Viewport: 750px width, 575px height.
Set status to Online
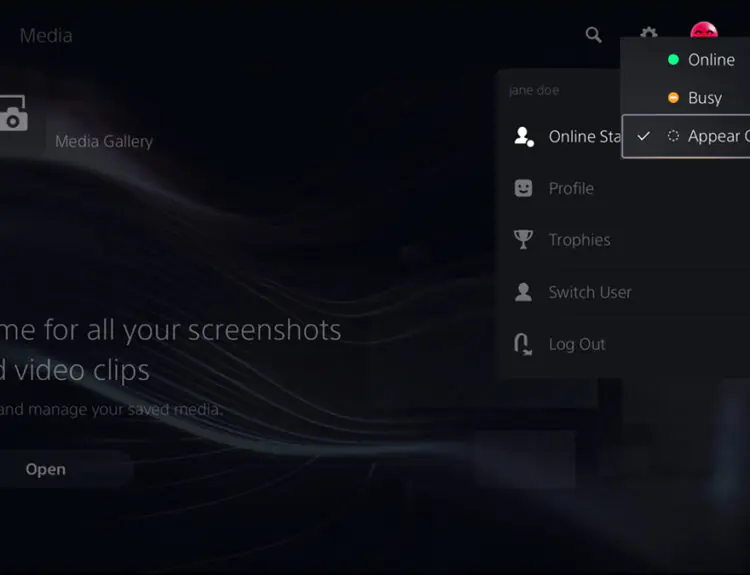[x=710, y=60]
